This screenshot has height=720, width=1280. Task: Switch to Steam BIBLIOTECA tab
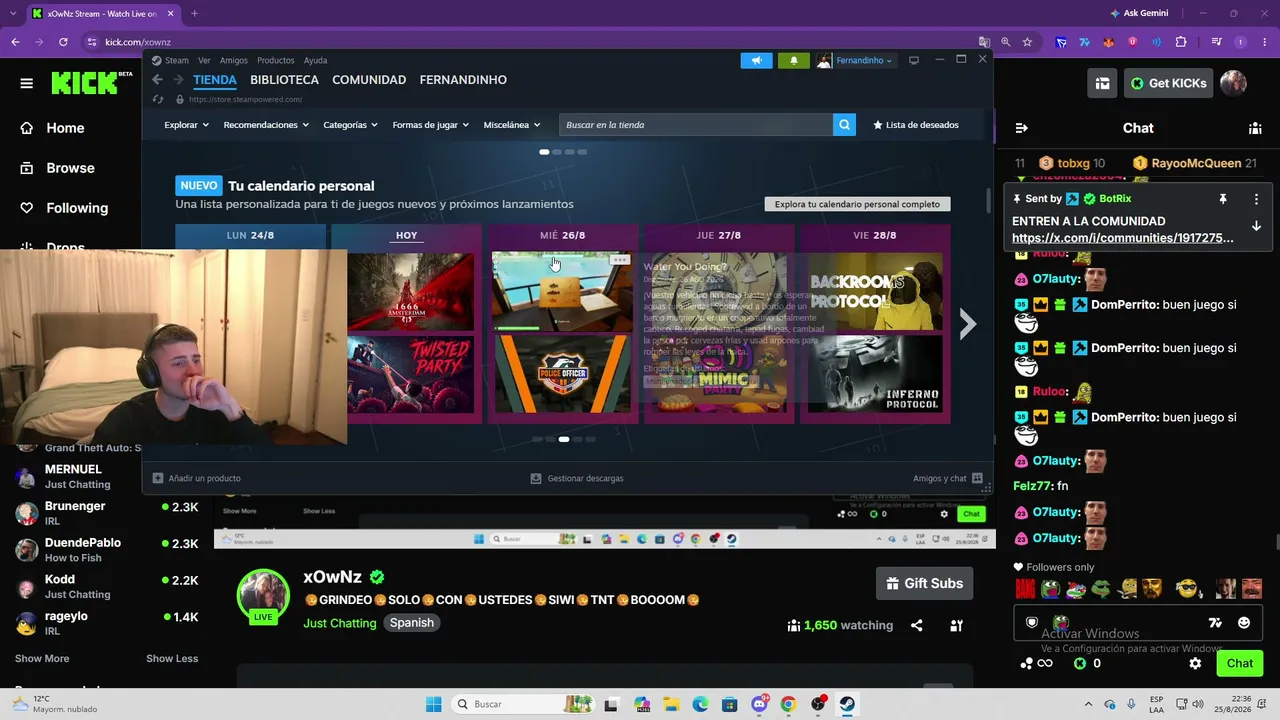[284, 80]
